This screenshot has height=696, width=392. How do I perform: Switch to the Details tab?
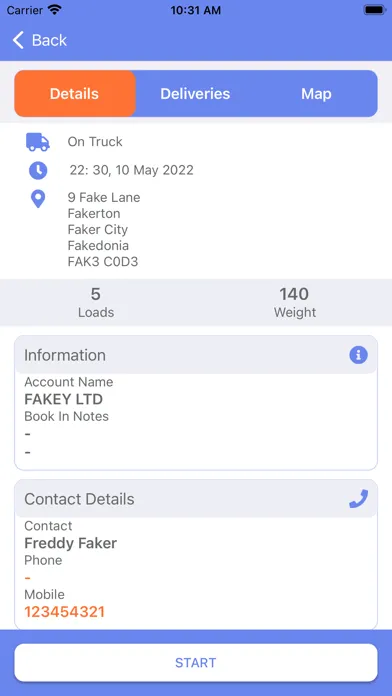point(75,94)
